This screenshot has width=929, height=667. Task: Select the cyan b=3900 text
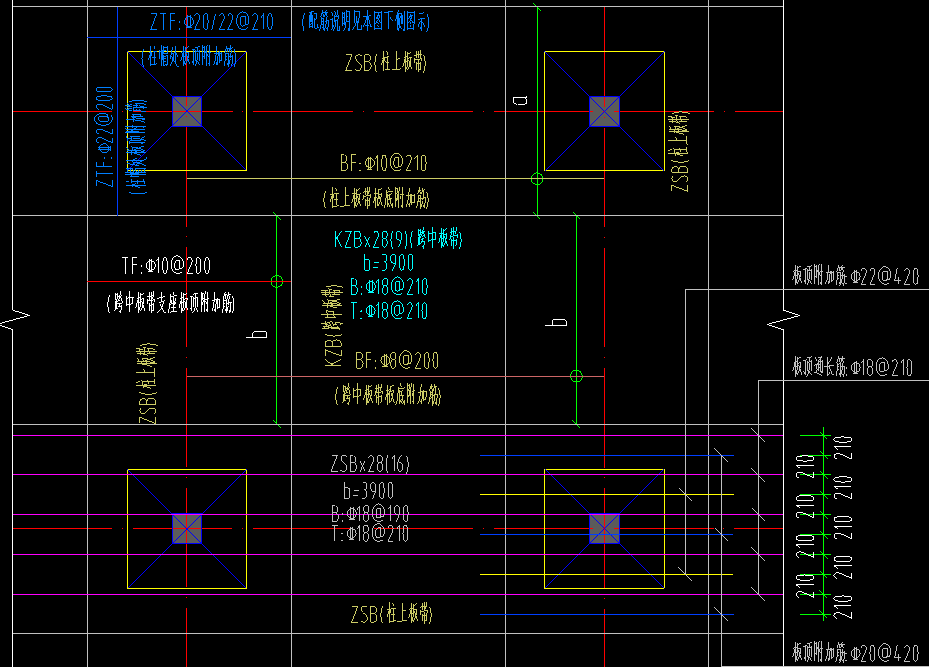388,263
